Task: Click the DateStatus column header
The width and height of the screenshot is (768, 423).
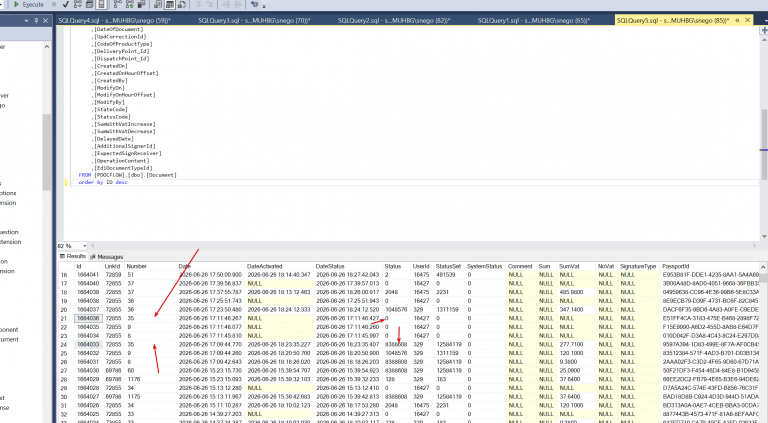Action: tap(330, 266)
